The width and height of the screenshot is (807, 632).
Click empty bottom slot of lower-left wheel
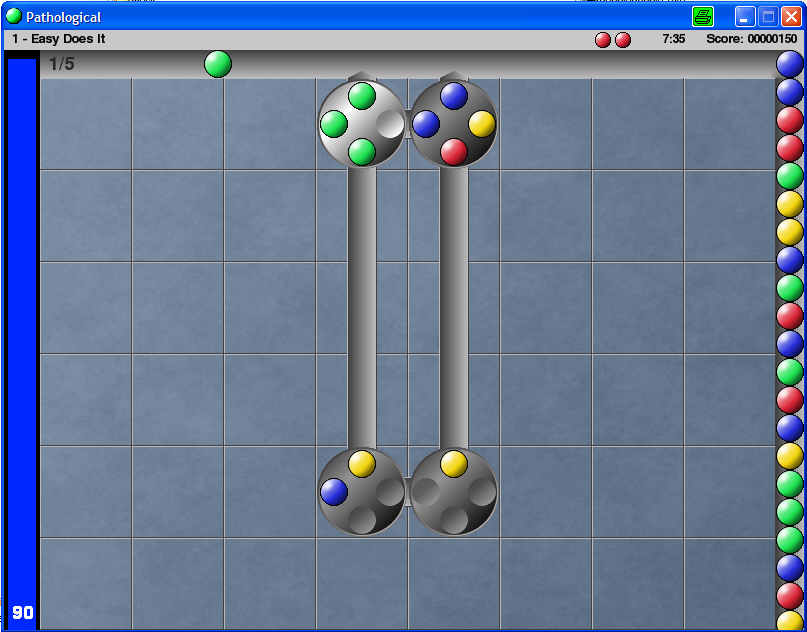pyautogui.click(x=362, y=520)
